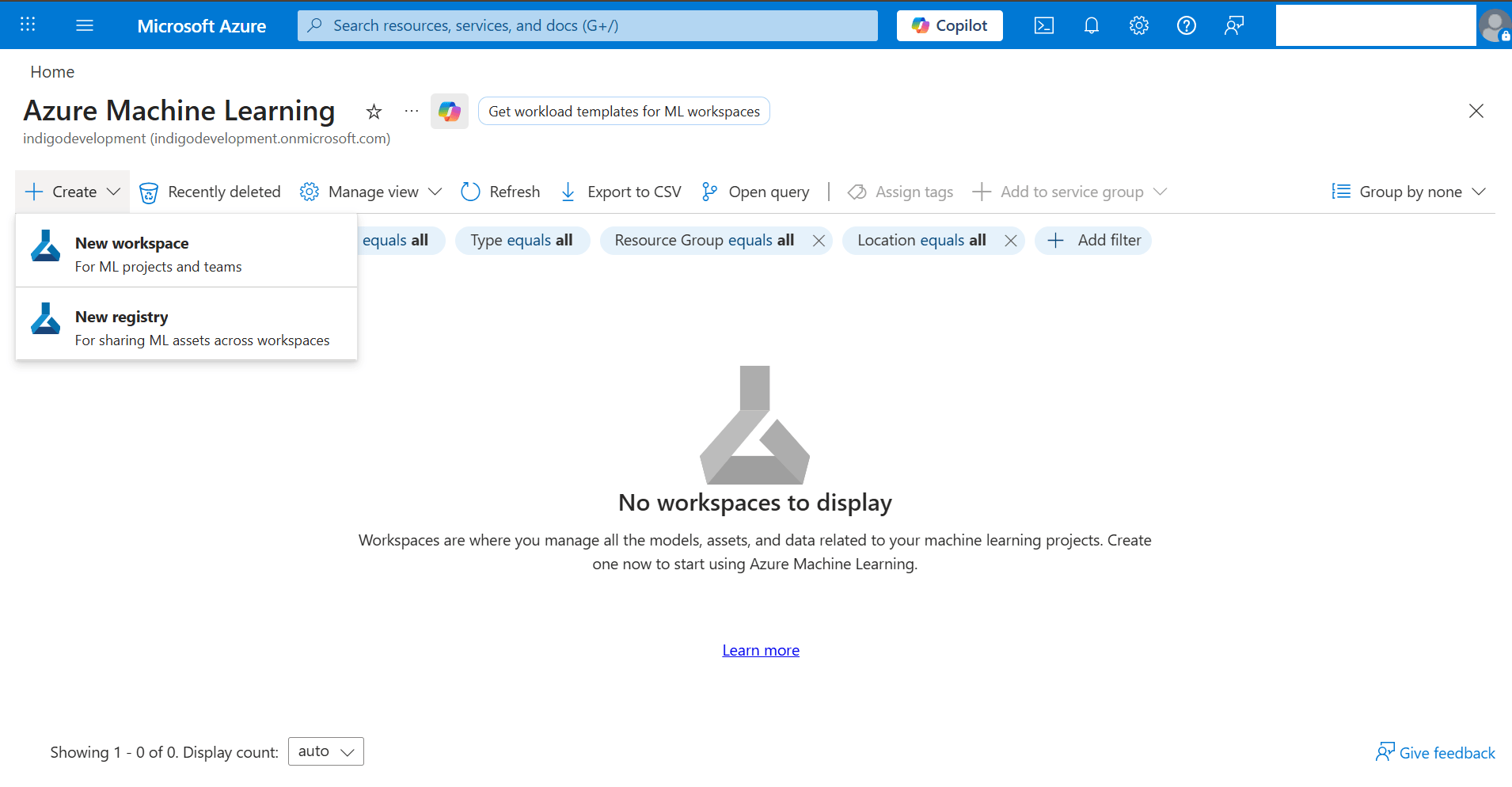Export workspaces to CSV
The height and width of the screenshot is (787, 1512).
pyautogui.click(x=620, y=192)
